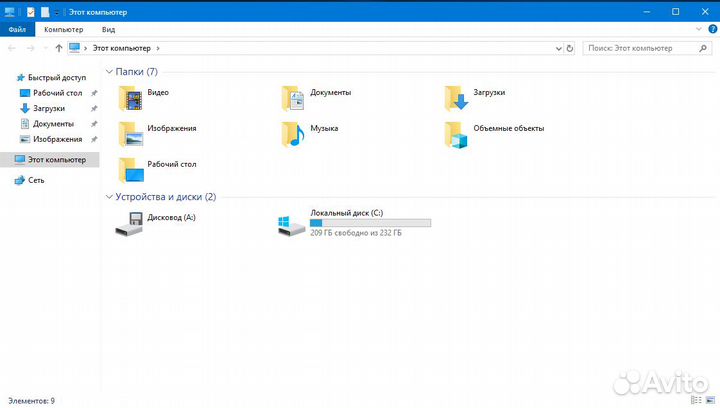
Task: Open Локальный диск (C:) drive icon
Action: click(292, 223)
